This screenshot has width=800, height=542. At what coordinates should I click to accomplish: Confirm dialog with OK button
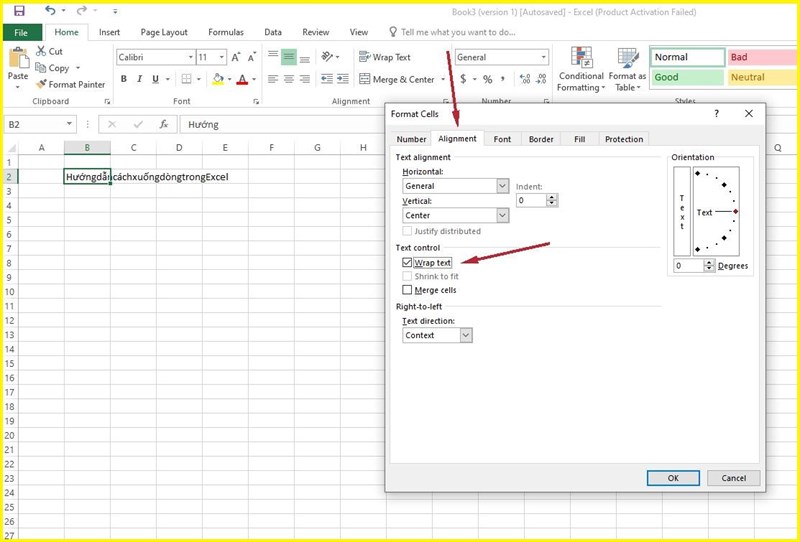tap(673, 478)
